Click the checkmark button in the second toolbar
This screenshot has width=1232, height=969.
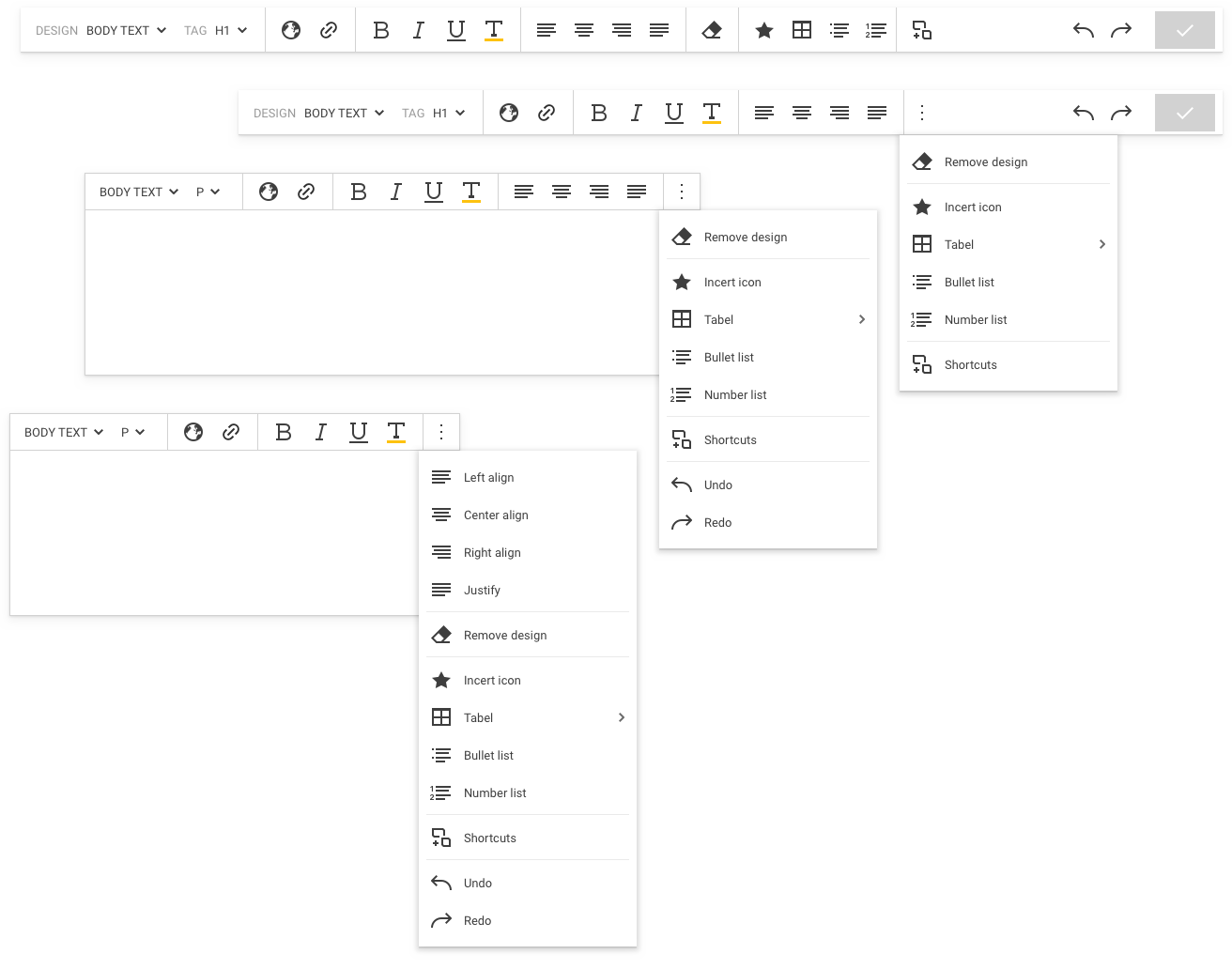(x=1185, y=113)
